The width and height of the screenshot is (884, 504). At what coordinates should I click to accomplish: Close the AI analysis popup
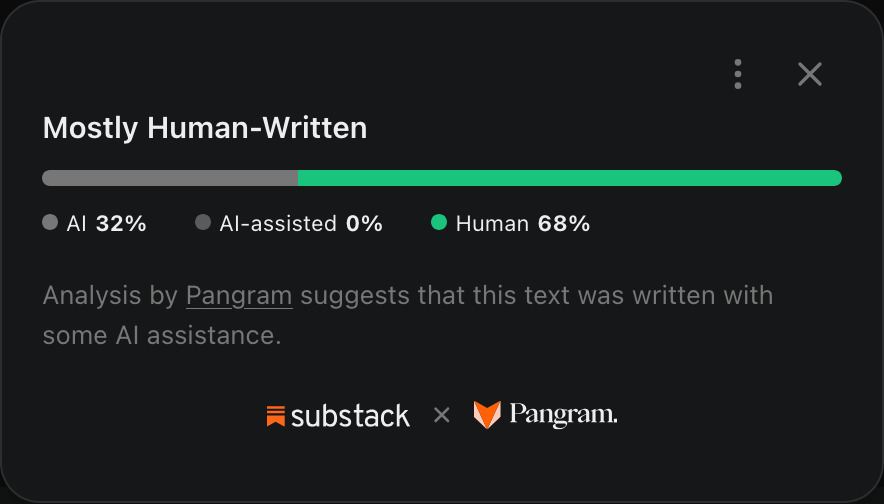810,74
